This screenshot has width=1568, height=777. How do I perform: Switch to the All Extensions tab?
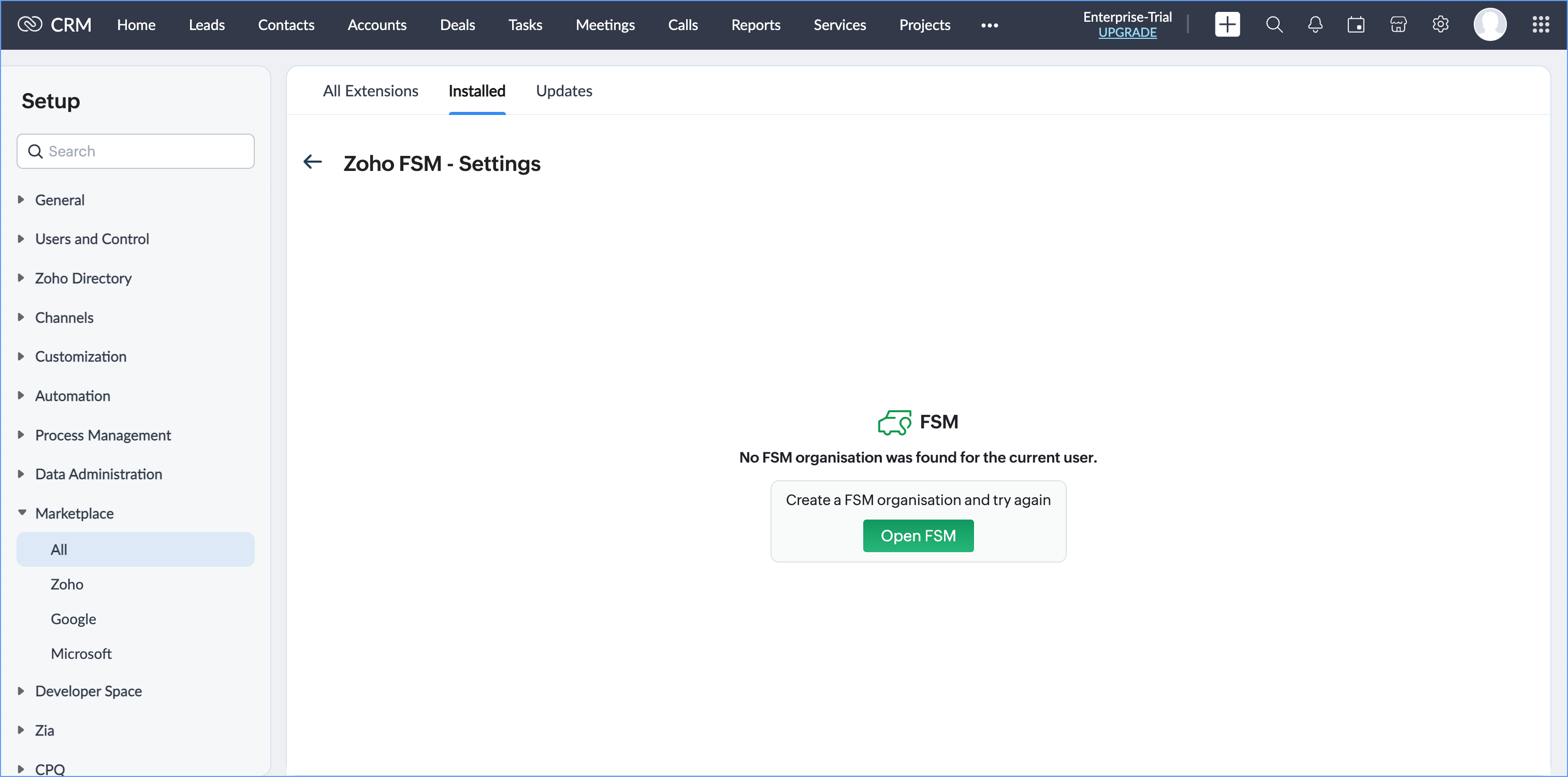point(370,91)
